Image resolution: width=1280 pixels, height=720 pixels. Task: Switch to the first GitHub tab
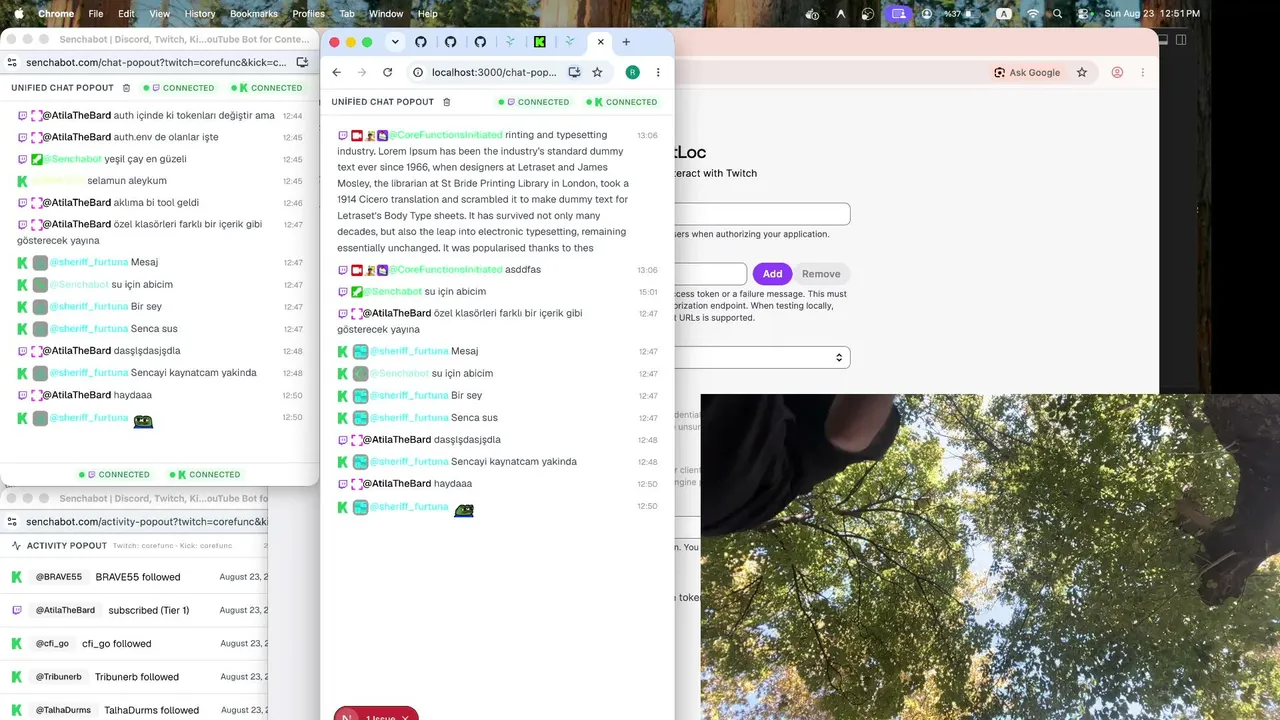(x=421, y=42)
